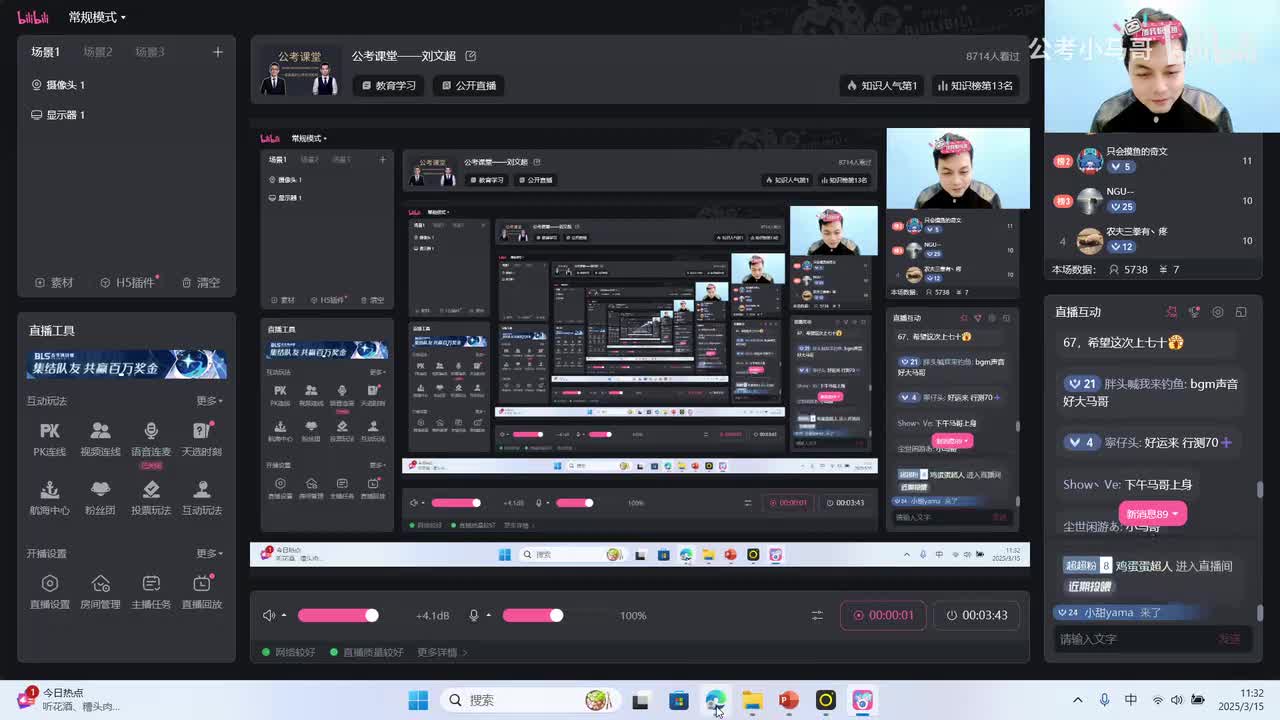Open audio mixer settings sliders icon
This screenshot has height=720, width=1280.
(x=817, y=615)
